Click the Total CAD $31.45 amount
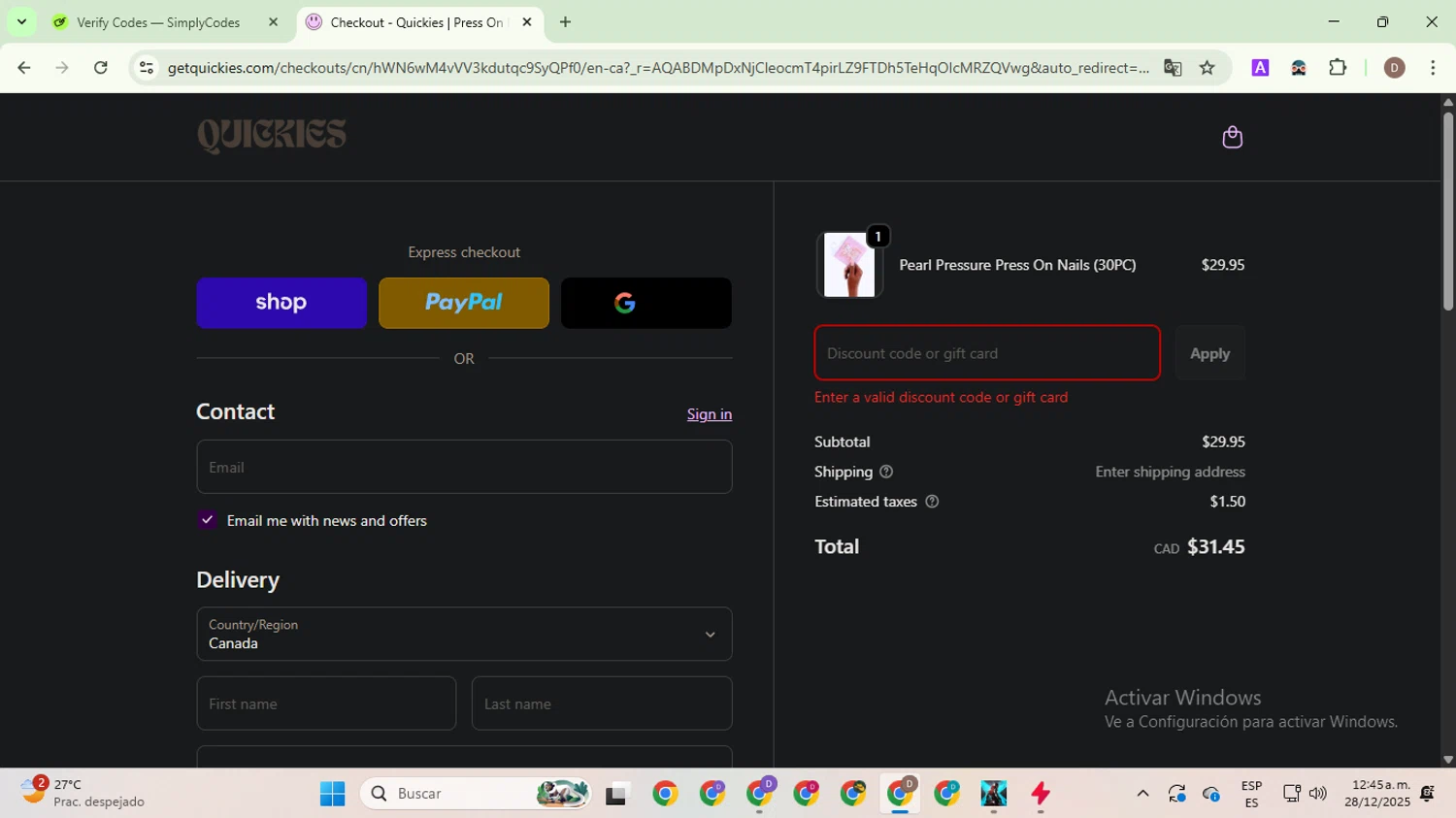The width and height of the screenshot is (1456, 818). 1199,547
